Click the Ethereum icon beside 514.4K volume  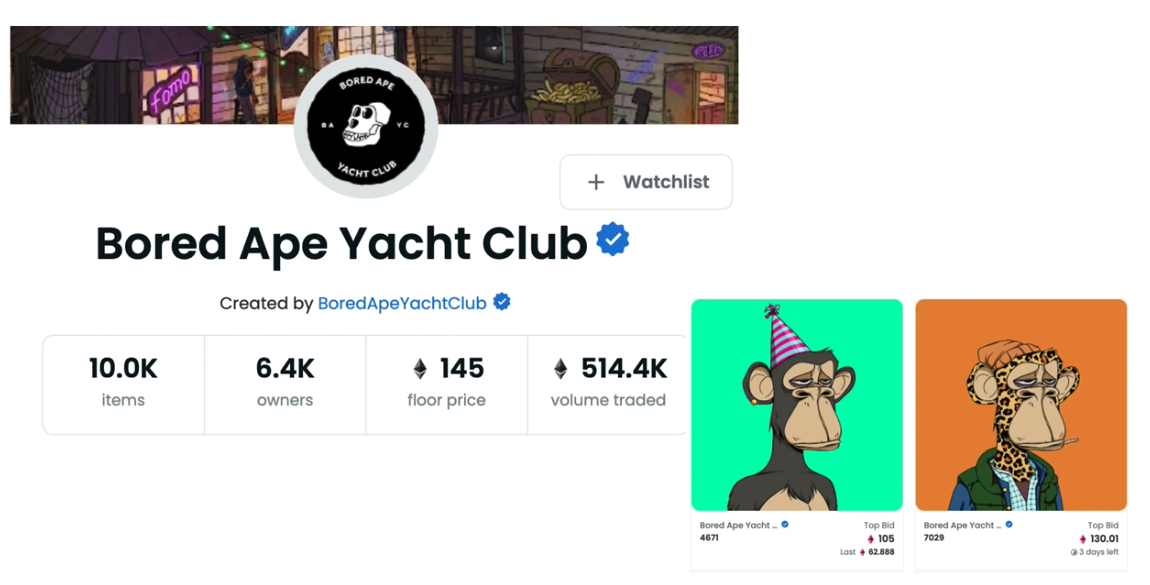pyautogui.click(x=560, y=369)
